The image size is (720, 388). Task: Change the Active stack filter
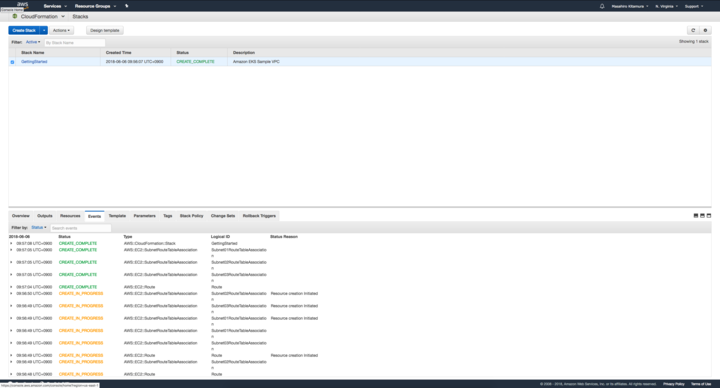(33, 42)
